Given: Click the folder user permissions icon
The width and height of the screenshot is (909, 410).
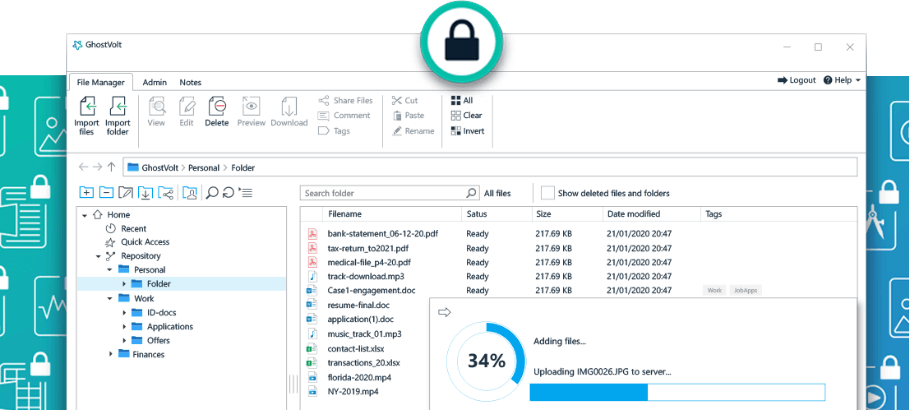Looking at the screenshot, I should 189,193.
